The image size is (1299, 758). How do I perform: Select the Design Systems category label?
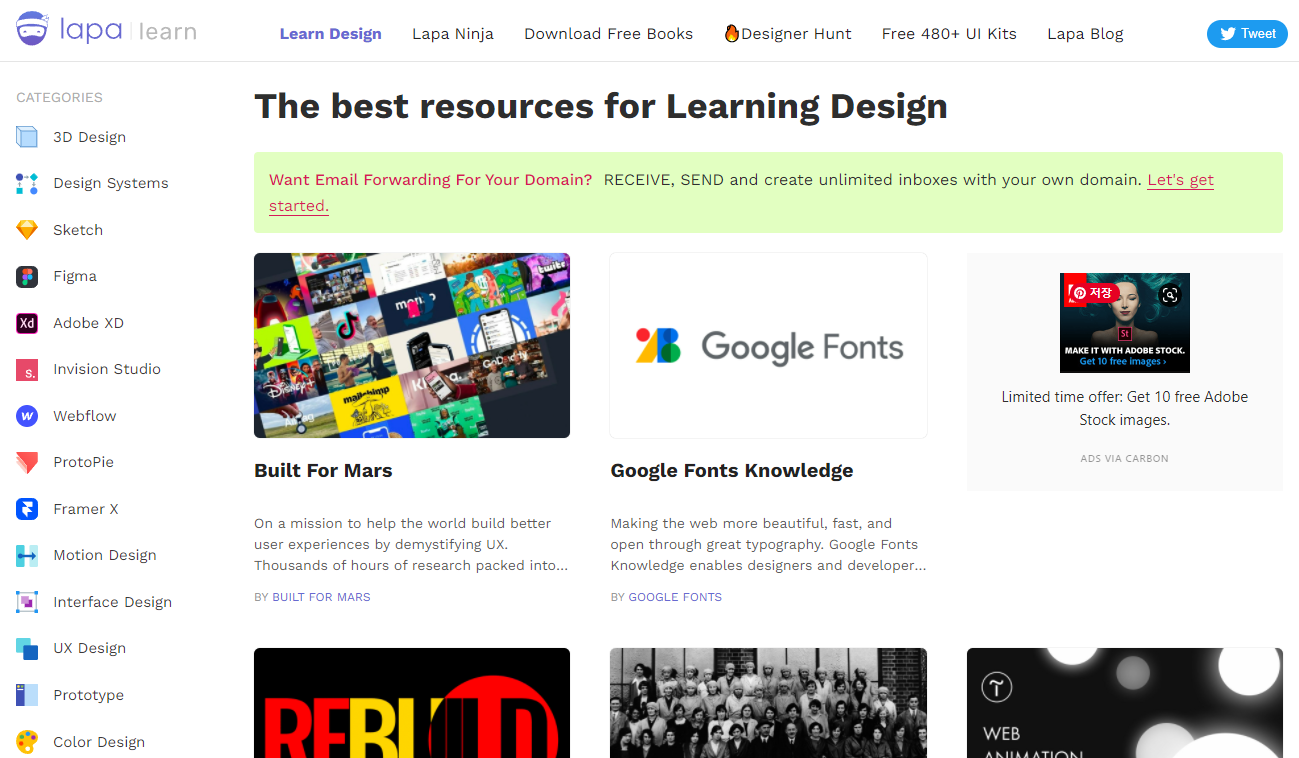(111, 183)
